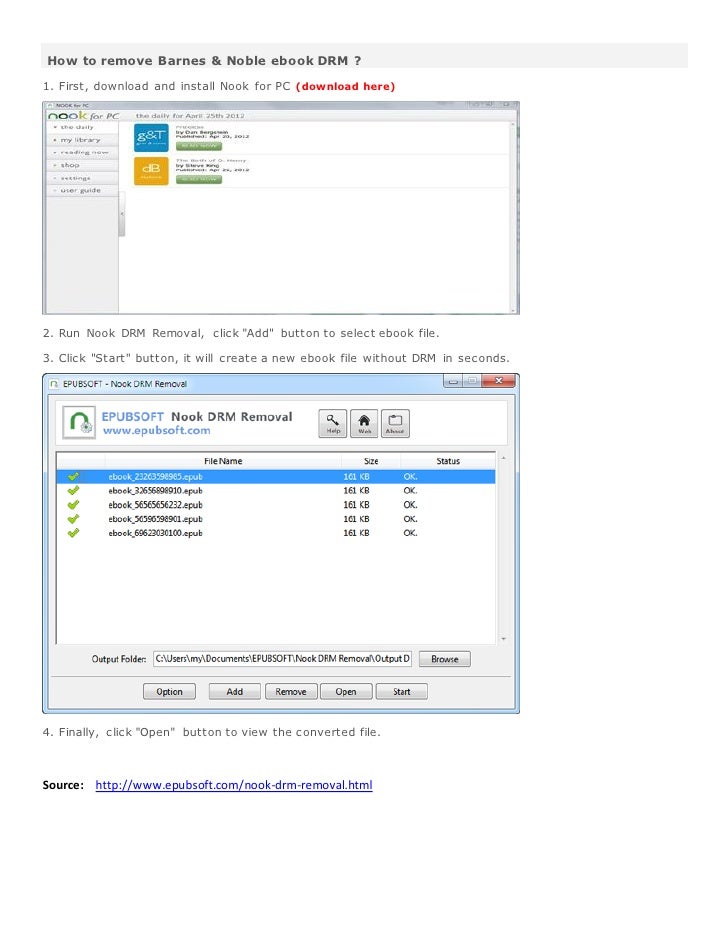Minimize the Nook DRM Removal window
The image size is (728, 942).
click(453, 381)
